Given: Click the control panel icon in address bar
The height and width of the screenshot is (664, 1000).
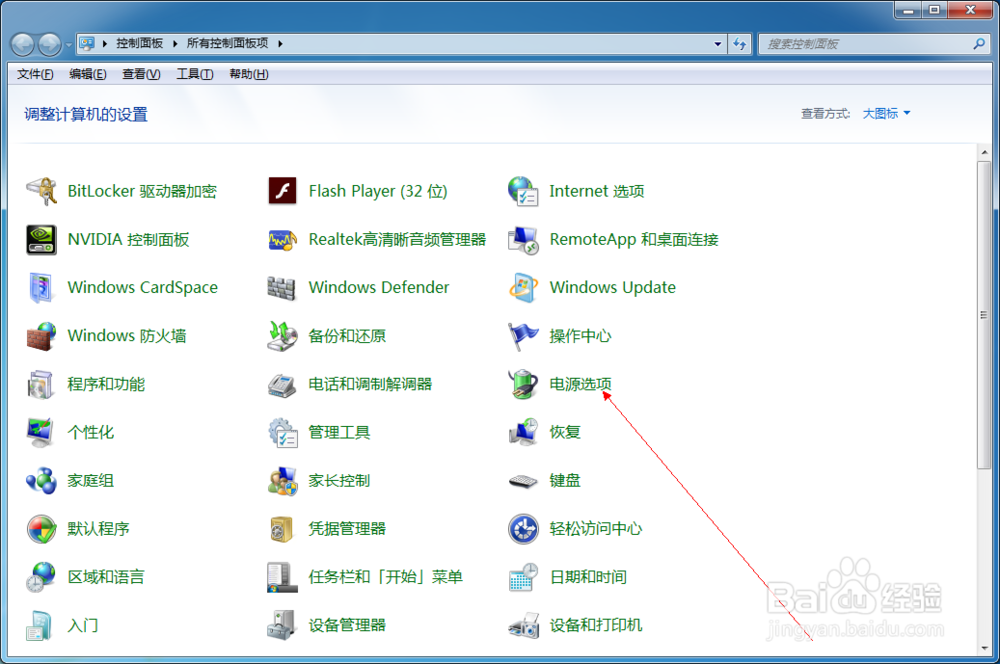Looking at the screenshot, I should pyautogui.click(x=87, y=43).
